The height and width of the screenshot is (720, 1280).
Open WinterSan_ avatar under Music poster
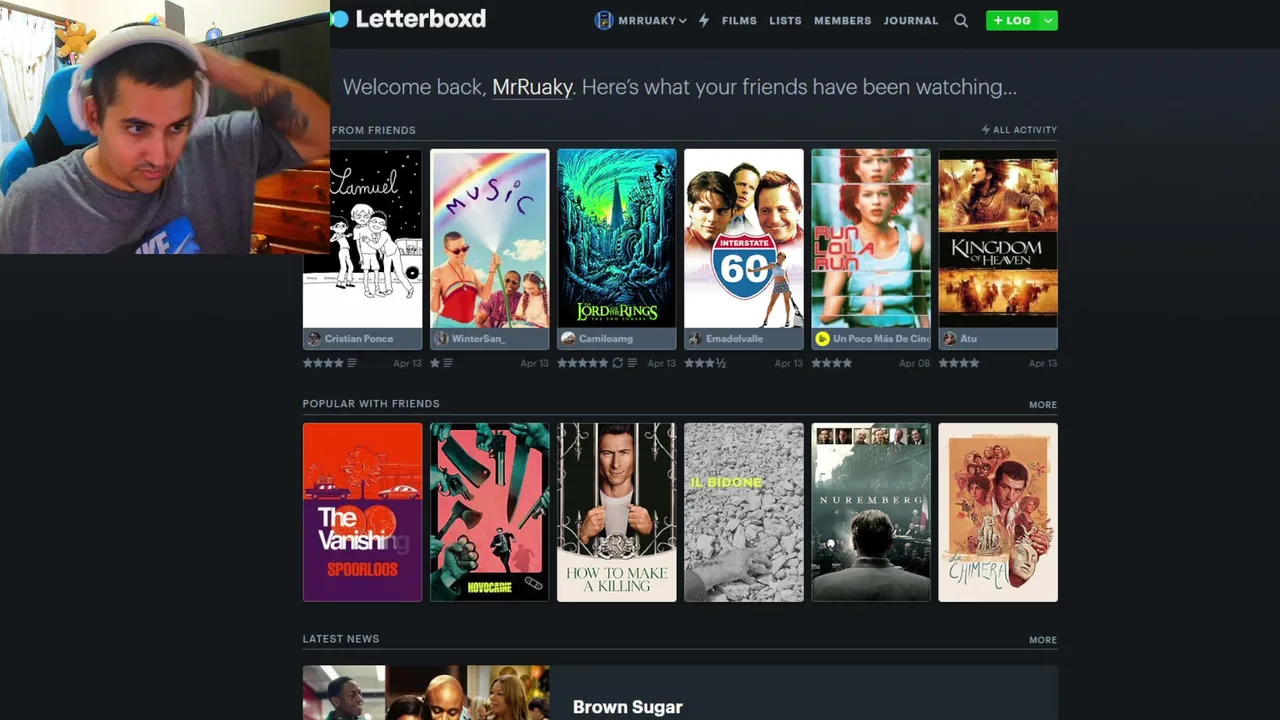click(441, 339)
